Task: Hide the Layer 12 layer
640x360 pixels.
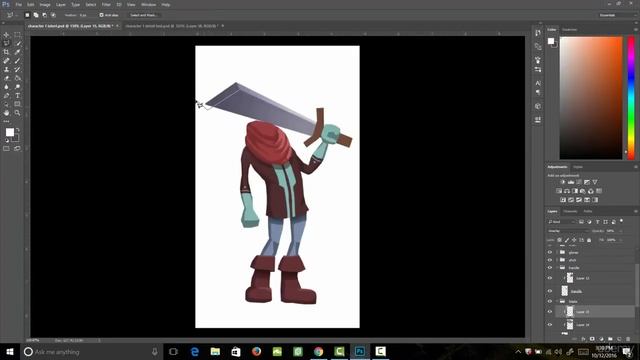Action: [x=550, y=278]
